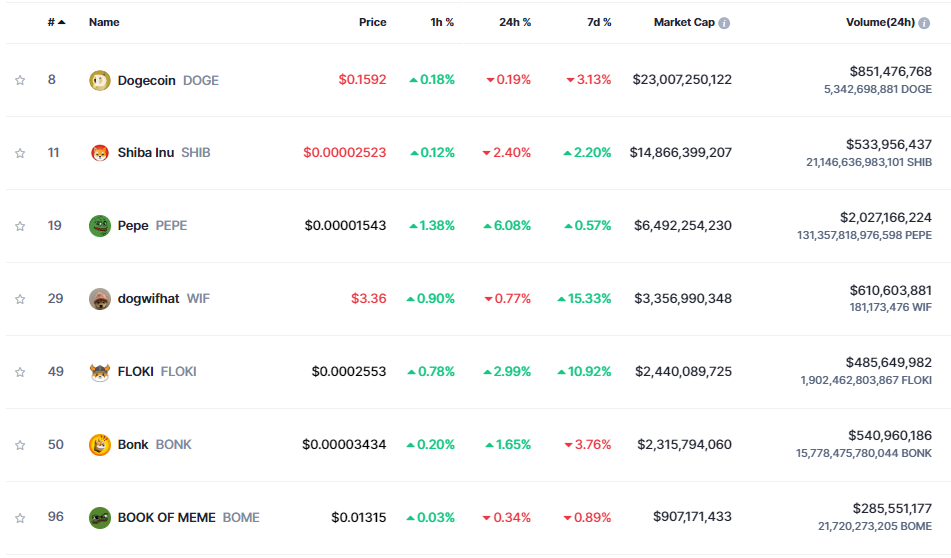
Task: Click the Dogecoin coin logo icon
Action: (99, 80)
